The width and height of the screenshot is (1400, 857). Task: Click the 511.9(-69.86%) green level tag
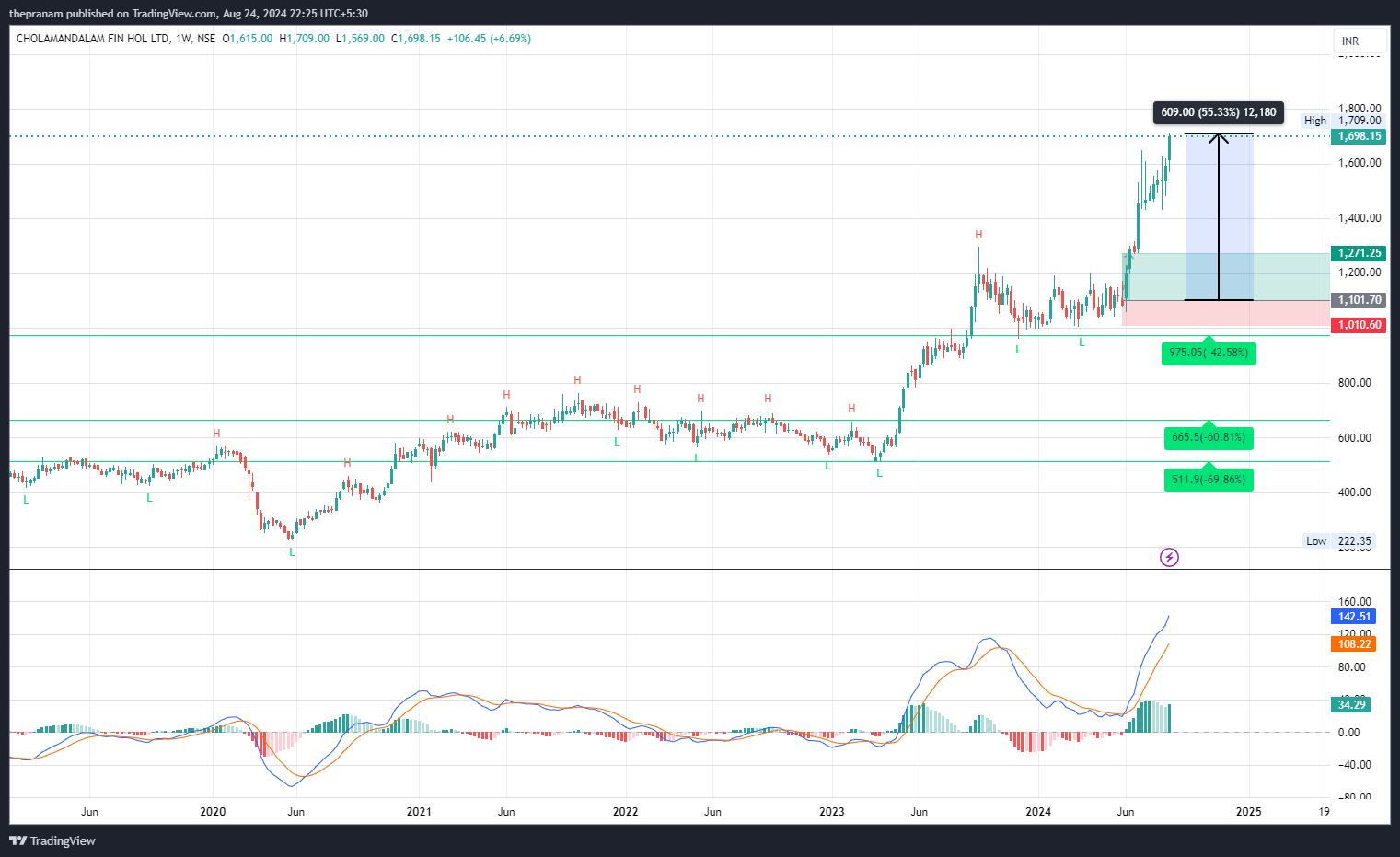[x=1209, y=480]
